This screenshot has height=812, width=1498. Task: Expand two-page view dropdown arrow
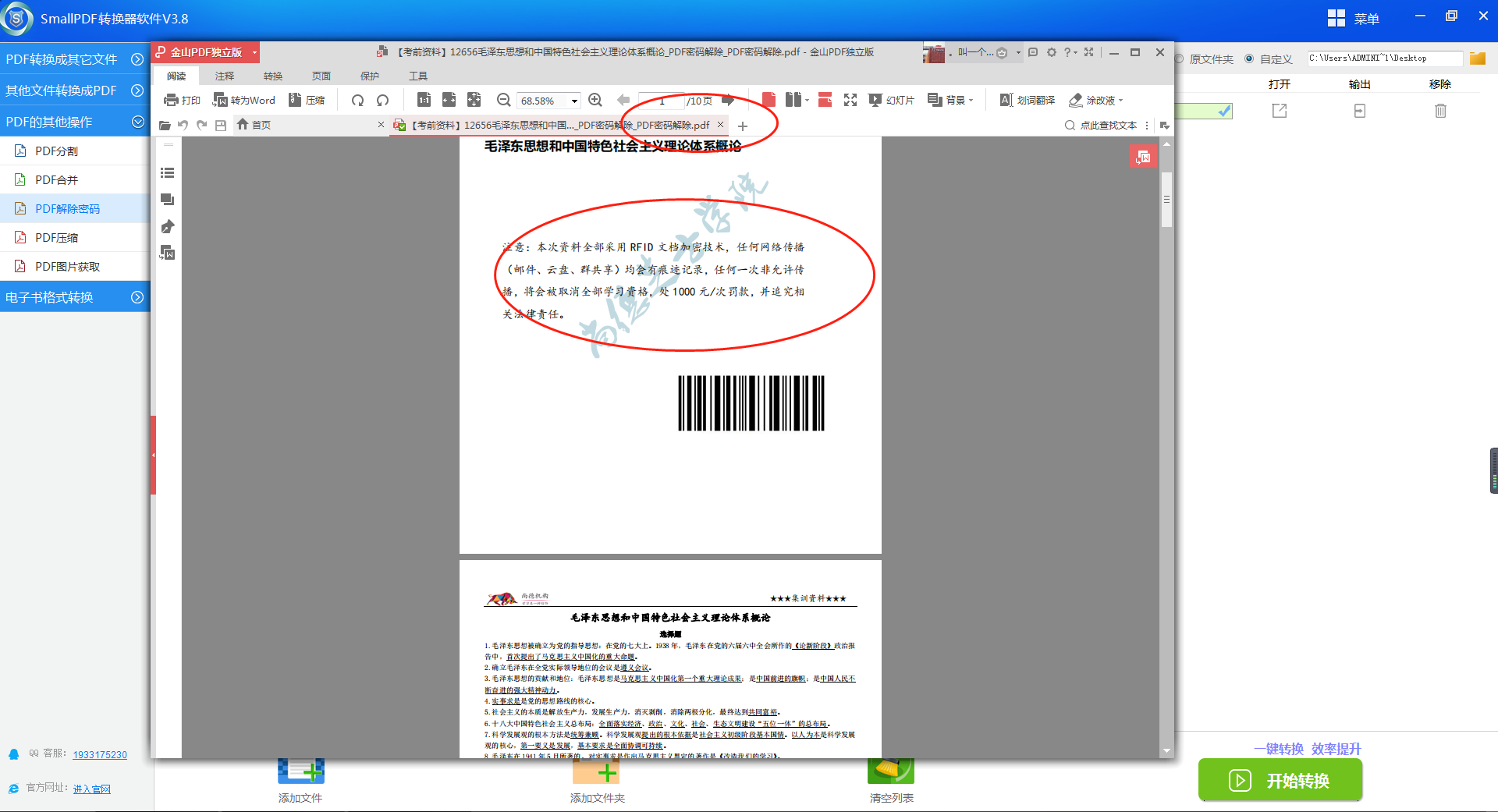807,100
